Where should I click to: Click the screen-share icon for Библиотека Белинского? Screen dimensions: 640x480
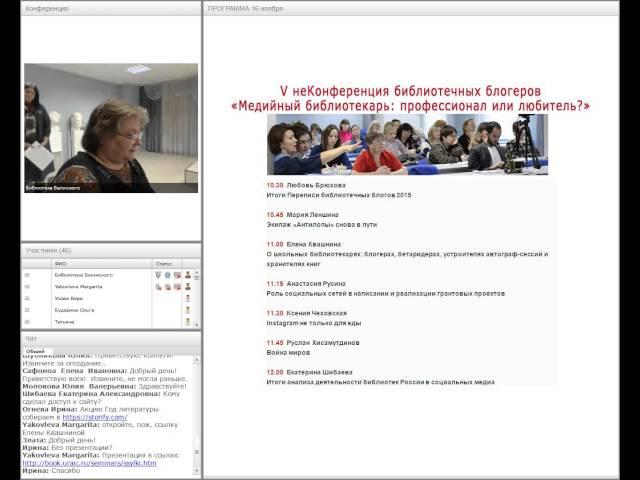pos(177,274)
